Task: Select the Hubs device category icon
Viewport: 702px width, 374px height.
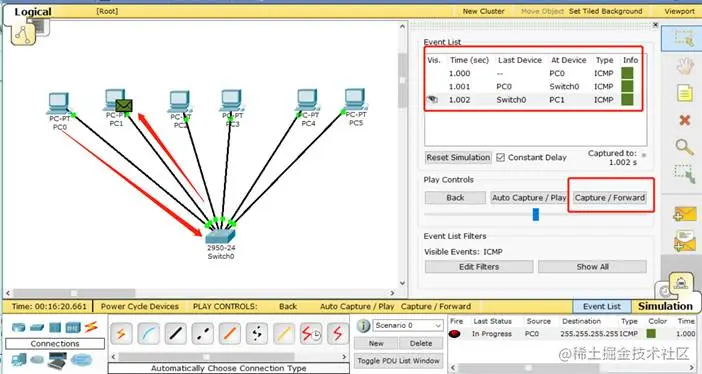Action: click(55, 327)
